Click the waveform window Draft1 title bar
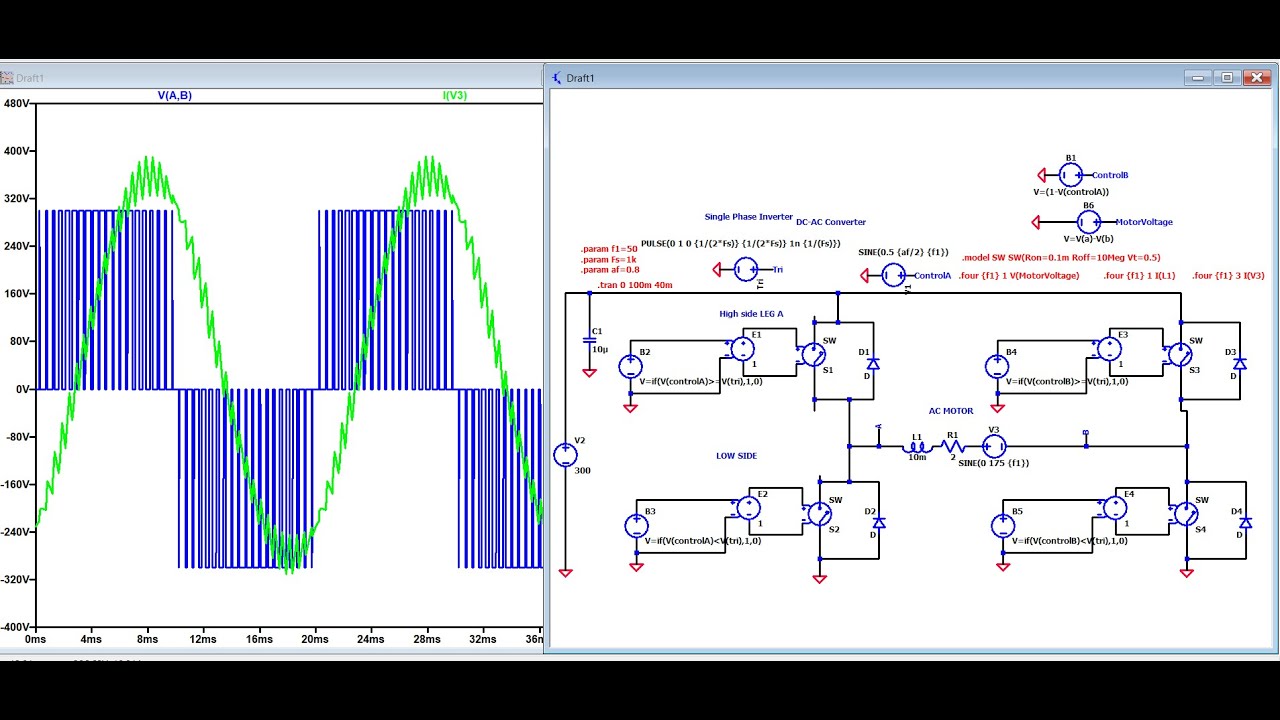This screenshot has height=720, width=1280. pos(271,77)
